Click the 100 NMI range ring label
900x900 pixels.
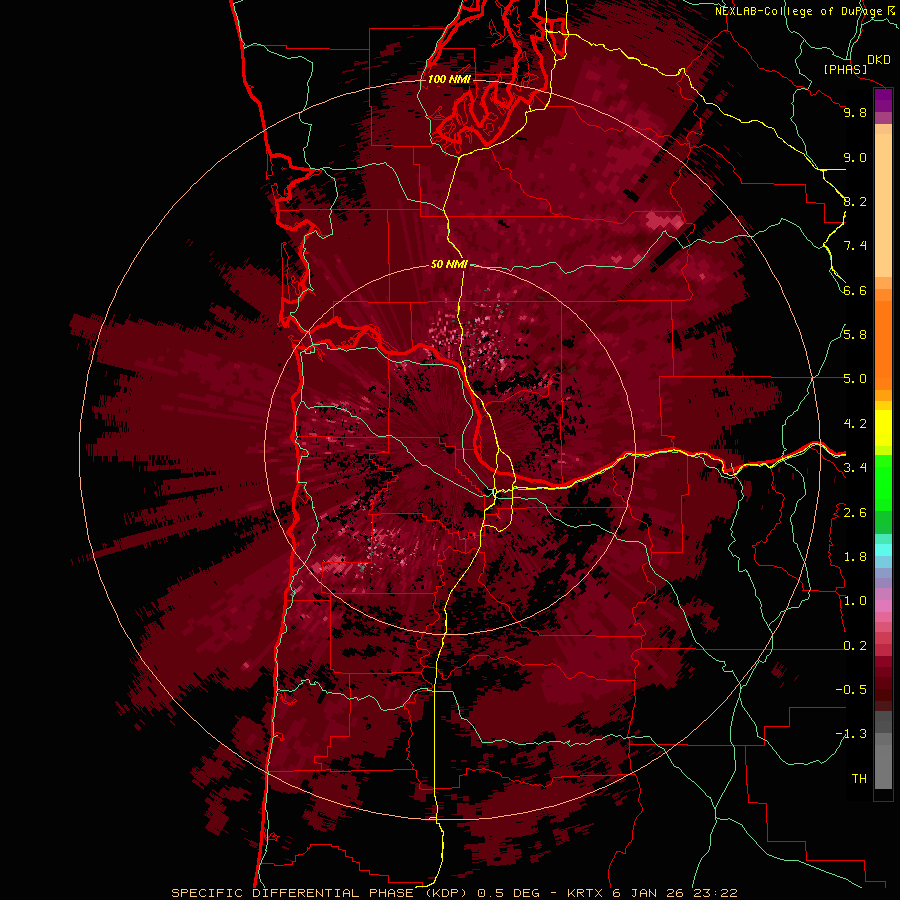[x=449, y=79]
